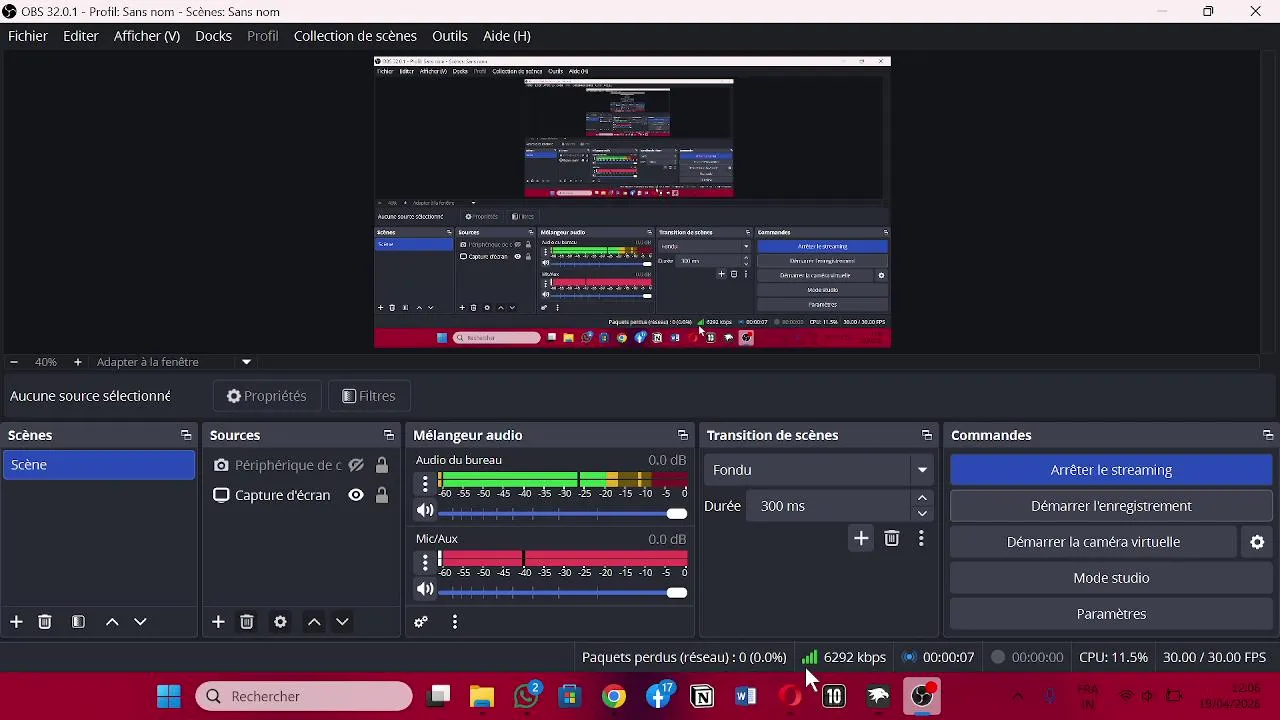Enable Mode studio button
Screen dimensions: 1280x720
click(x=1111, y=578)
